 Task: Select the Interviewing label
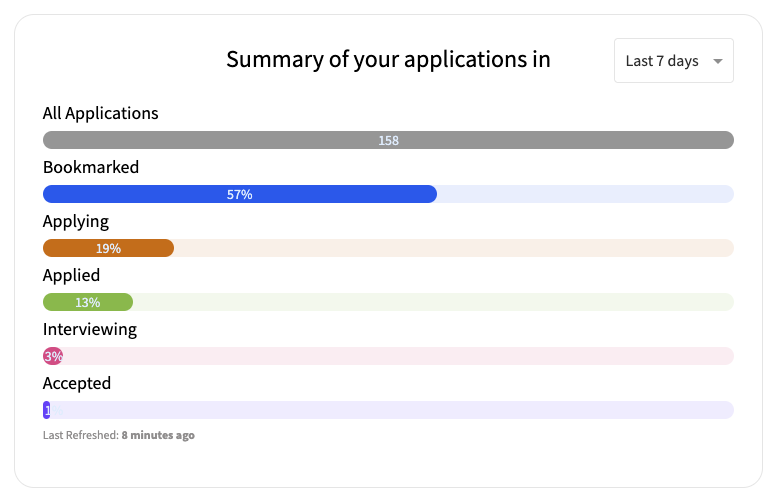[x=90, y=330]
